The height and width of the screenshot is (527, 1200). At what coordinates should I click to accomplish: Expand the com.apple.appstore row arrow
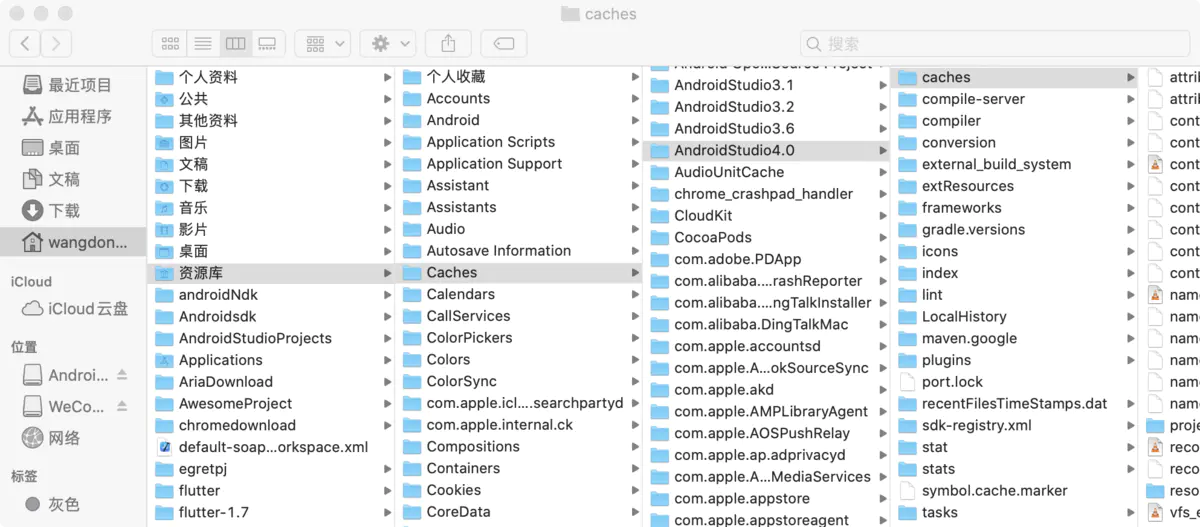883,499
